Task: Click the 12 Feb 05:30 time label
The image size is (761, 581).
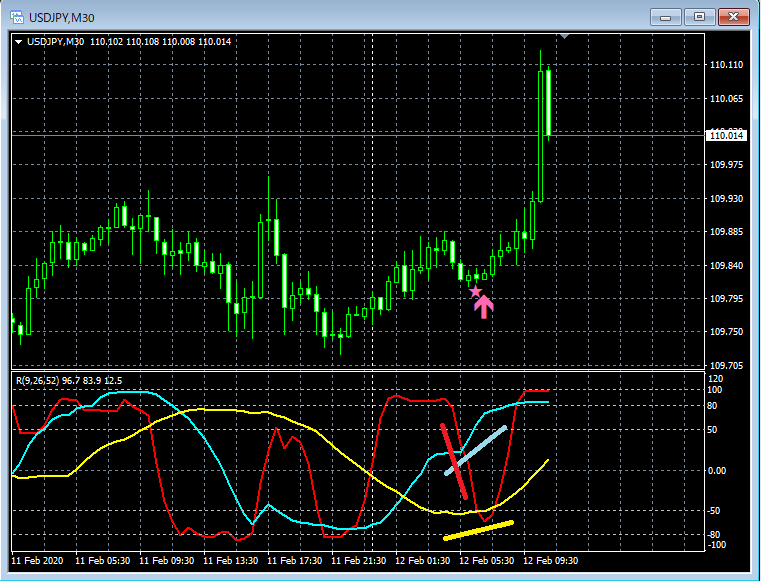Action: (487, 561)
